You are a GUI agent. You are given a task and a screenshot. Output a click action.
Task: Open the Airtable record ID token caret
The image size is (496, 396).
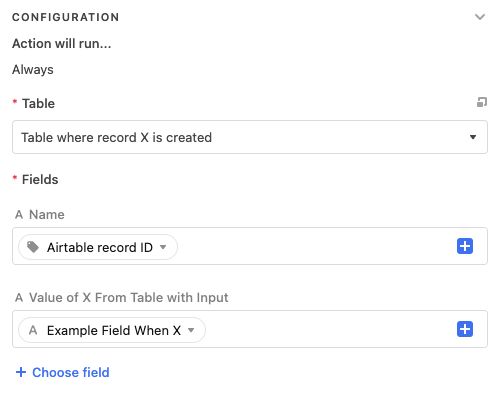point(163,247)
